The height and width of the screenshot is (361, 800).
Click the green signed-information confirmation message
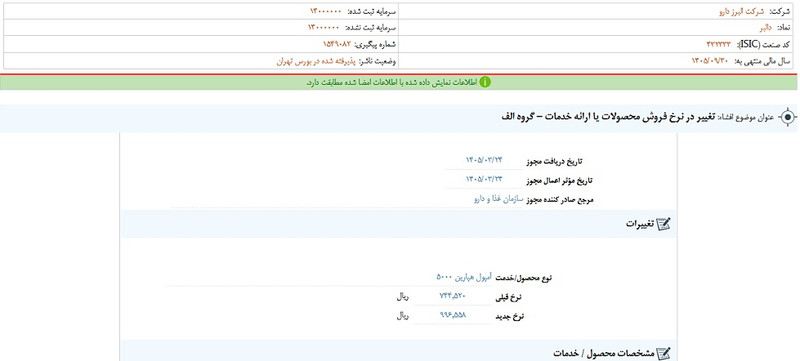tap(392, 82)
